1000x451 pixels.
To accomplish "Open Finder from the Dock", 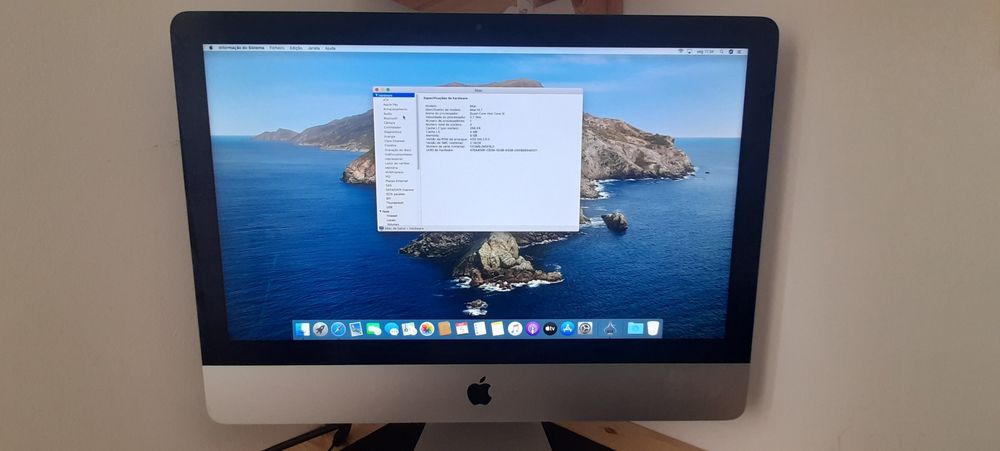I will pyautogui.click(x=302, y=329).
